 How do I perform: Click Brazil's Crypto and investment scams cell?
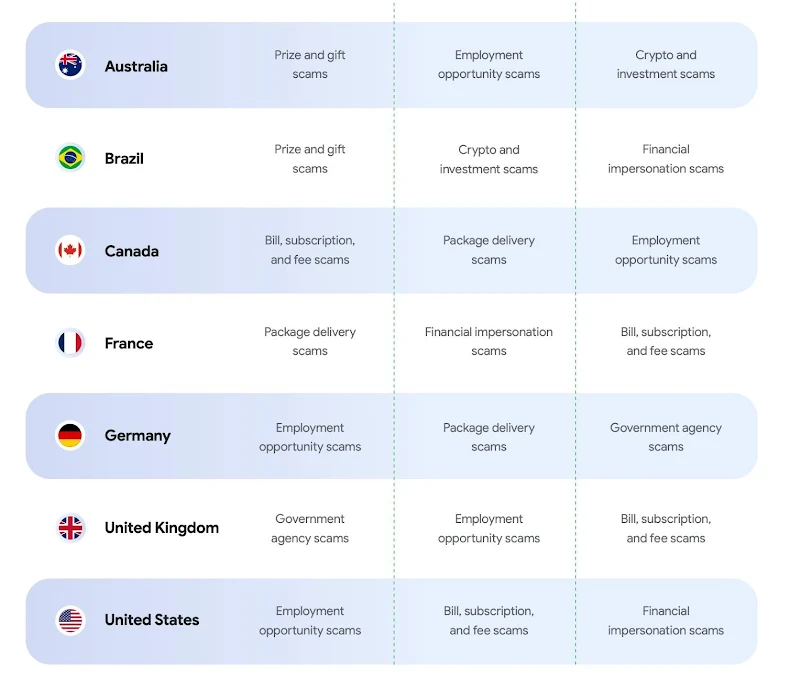(x=489, y=159)
